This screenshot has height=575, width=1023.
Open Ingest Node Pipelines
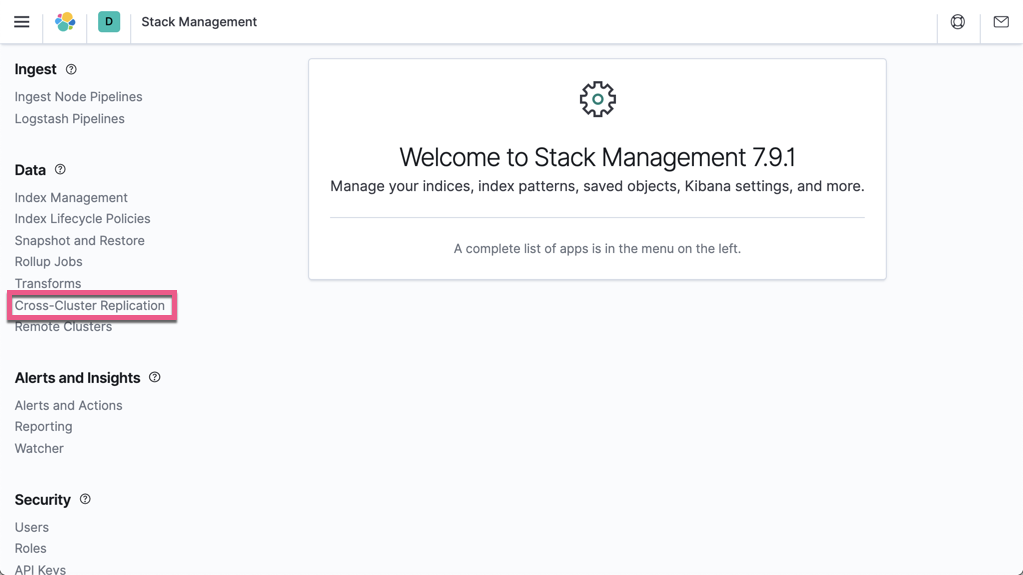point(78,97)
